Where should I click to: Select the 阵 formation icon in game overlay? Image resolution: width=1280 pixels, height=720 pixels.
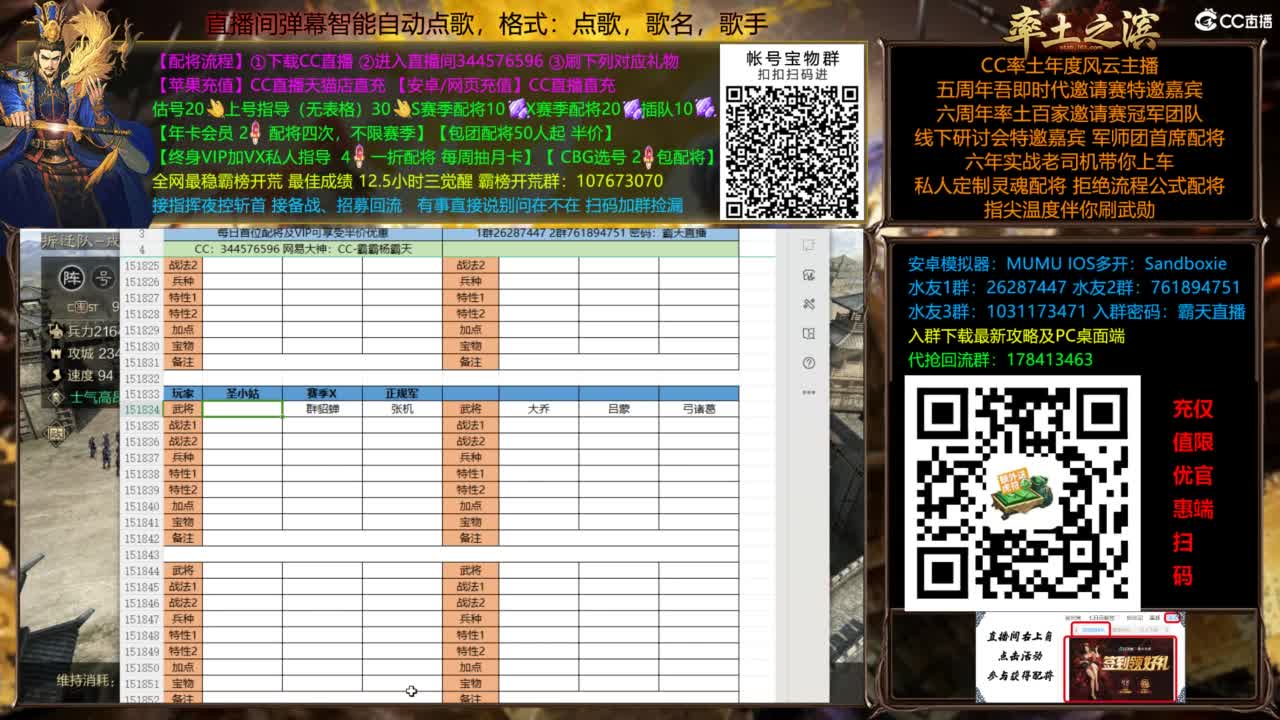pyautogui.click(x=73, y=277)
